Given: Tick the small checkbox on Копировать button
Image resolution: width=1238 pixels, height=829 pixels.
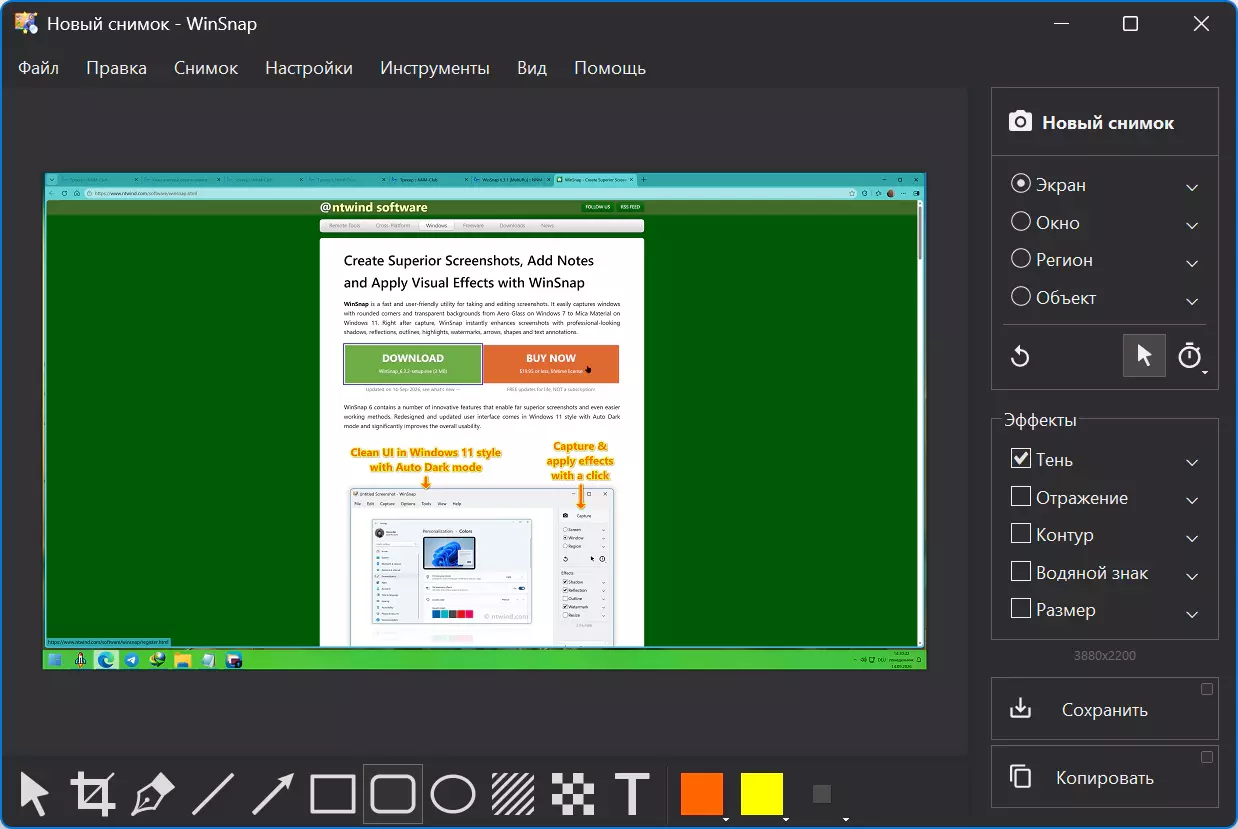Looking at the screenshot, I should [x=1207, y=757].
